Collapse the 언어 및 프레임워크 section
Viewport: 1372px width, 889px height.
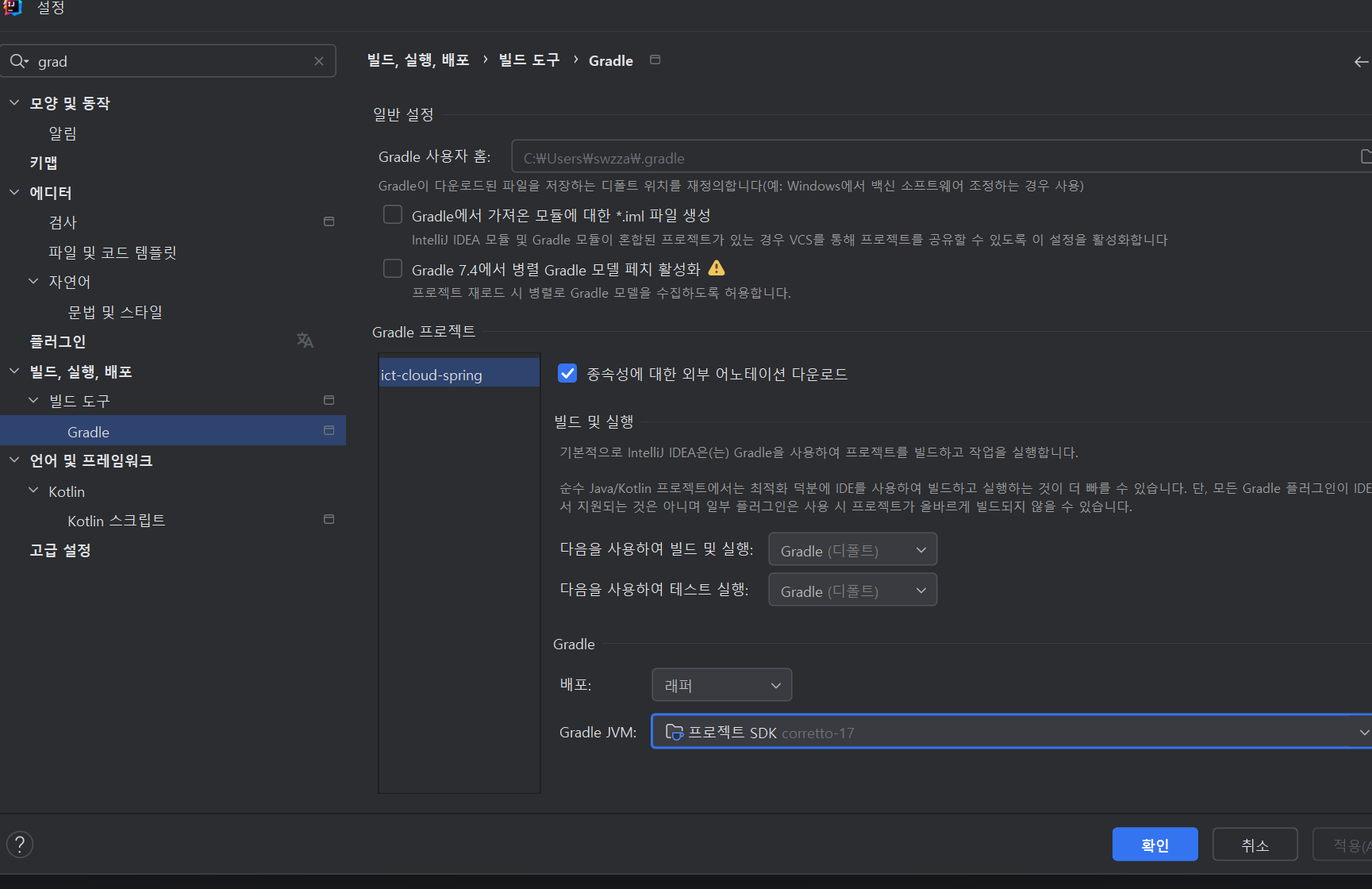point(14,460)
